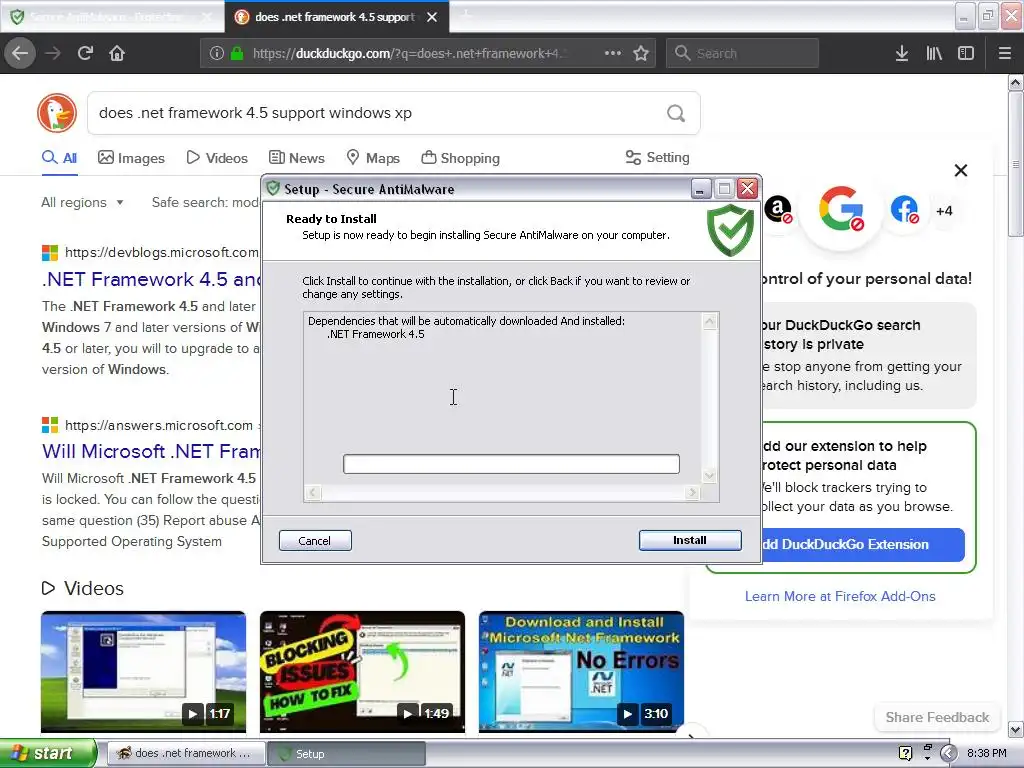The width and height of the screenshot is (1024, 768).
Task: Open the .NET Framework 4.5 devblogs result
Action: pyautogui.click(x=151, y=280)
